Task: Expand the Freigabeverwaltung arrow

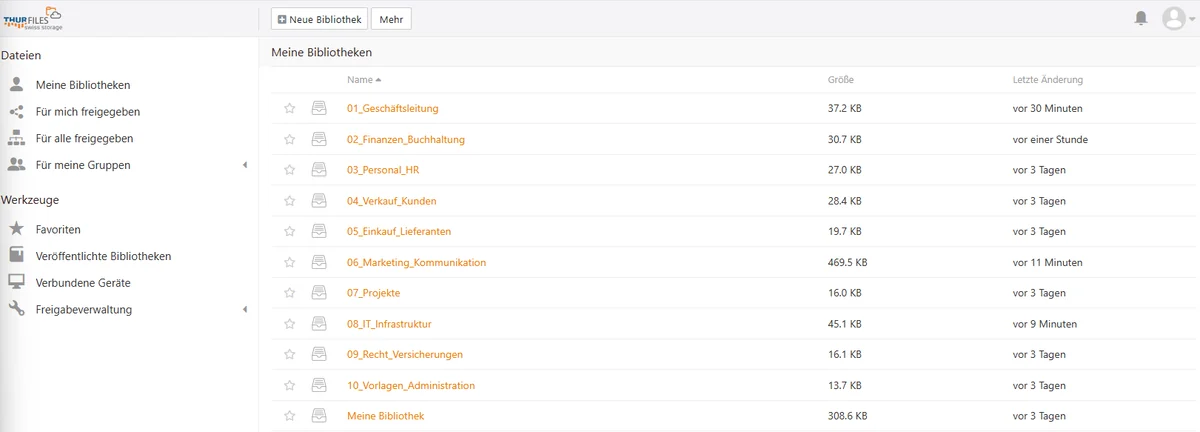Action: 245,310
